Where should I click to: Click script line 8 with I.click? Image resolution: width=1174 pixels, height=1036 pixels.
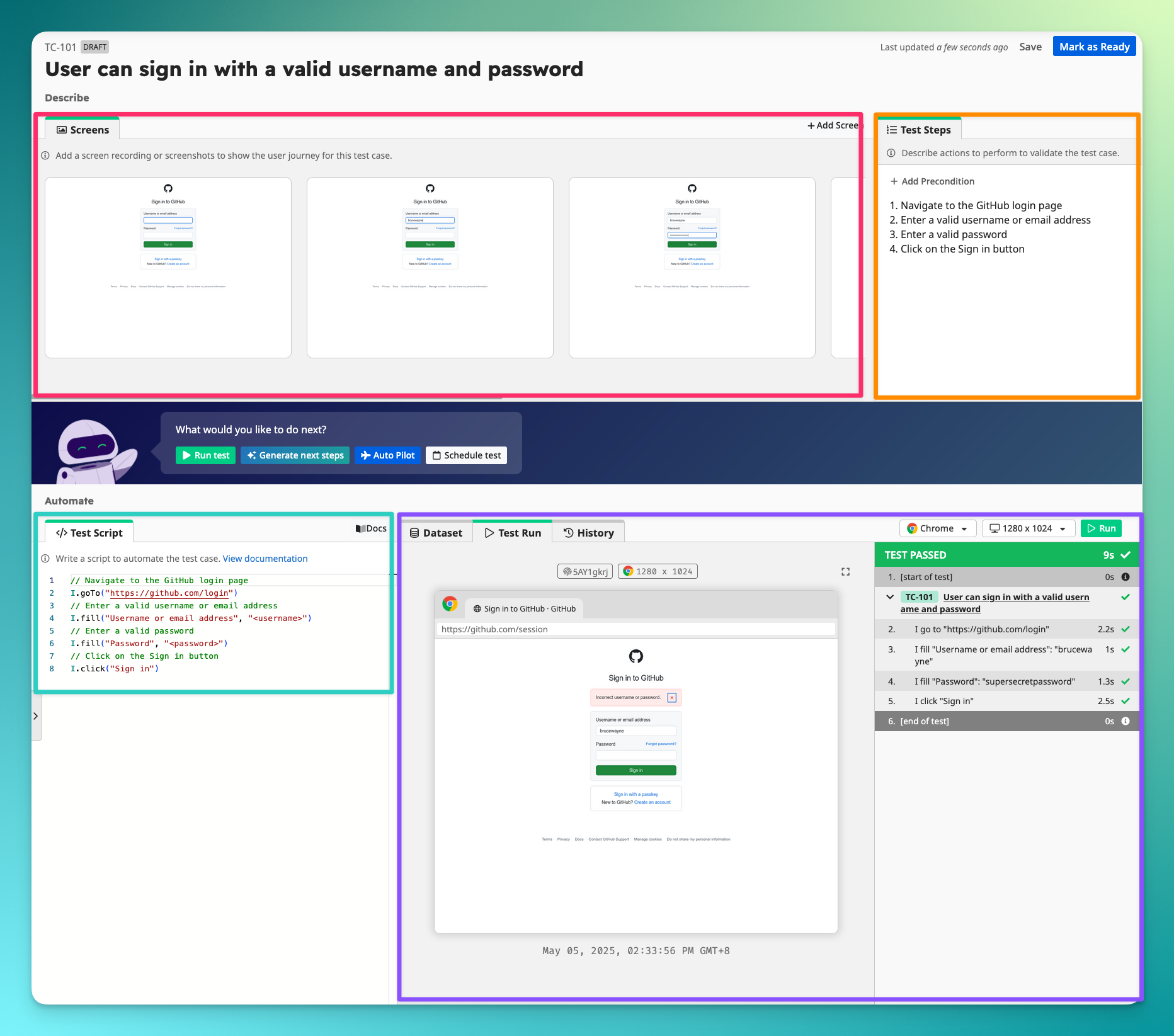coord(115,669)
